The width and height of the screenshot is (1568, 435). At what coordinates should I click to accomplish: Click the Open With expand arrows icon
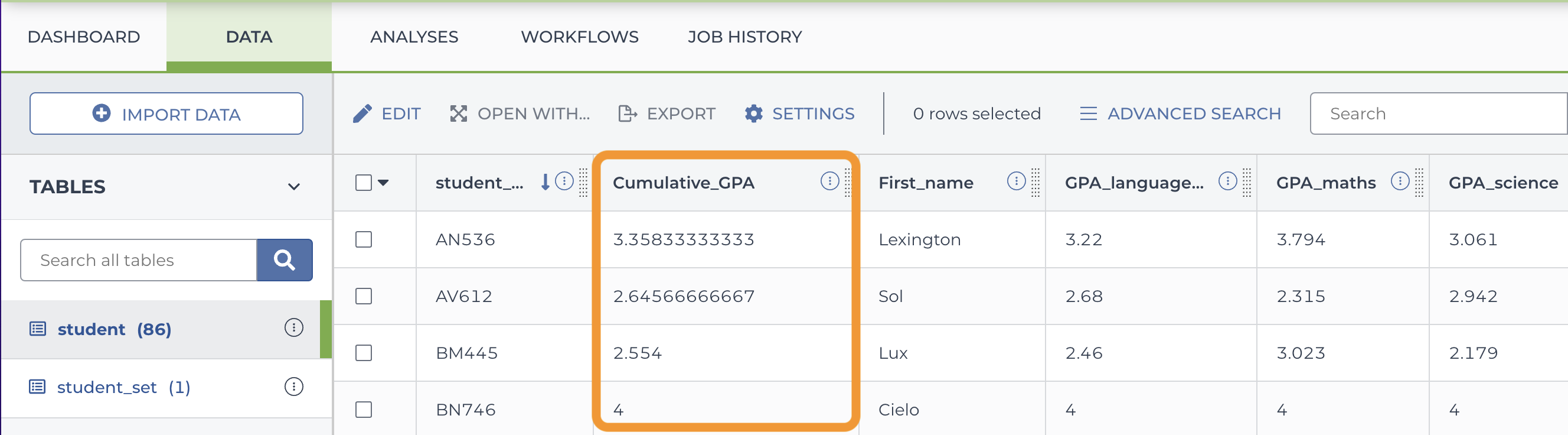(x=458, y=113)
